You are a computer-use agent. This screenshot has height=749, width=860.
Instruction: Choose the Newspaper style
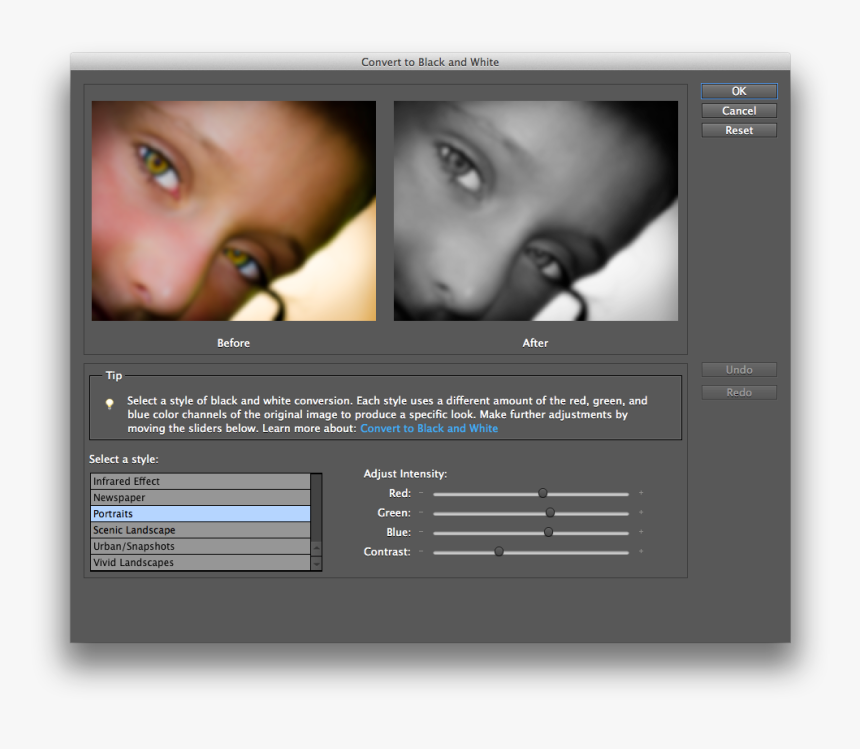point(200,497)
